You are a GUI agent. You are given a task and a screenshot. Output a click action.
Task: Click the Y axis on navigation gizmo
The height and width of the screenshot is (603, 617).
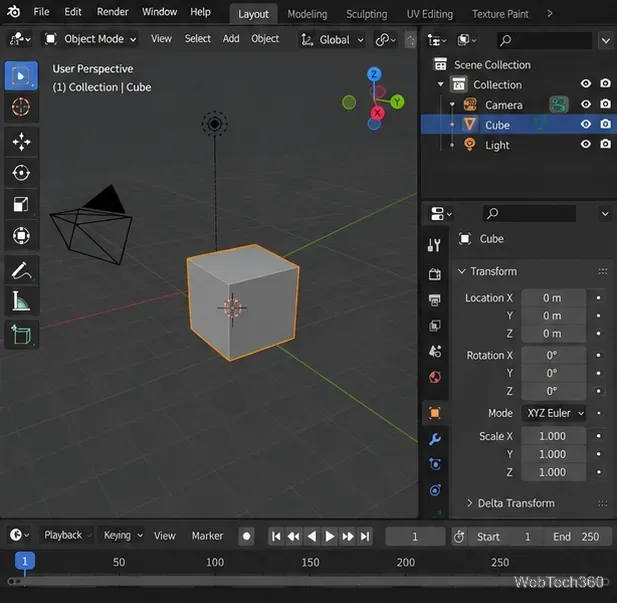(x=397, y=102)
